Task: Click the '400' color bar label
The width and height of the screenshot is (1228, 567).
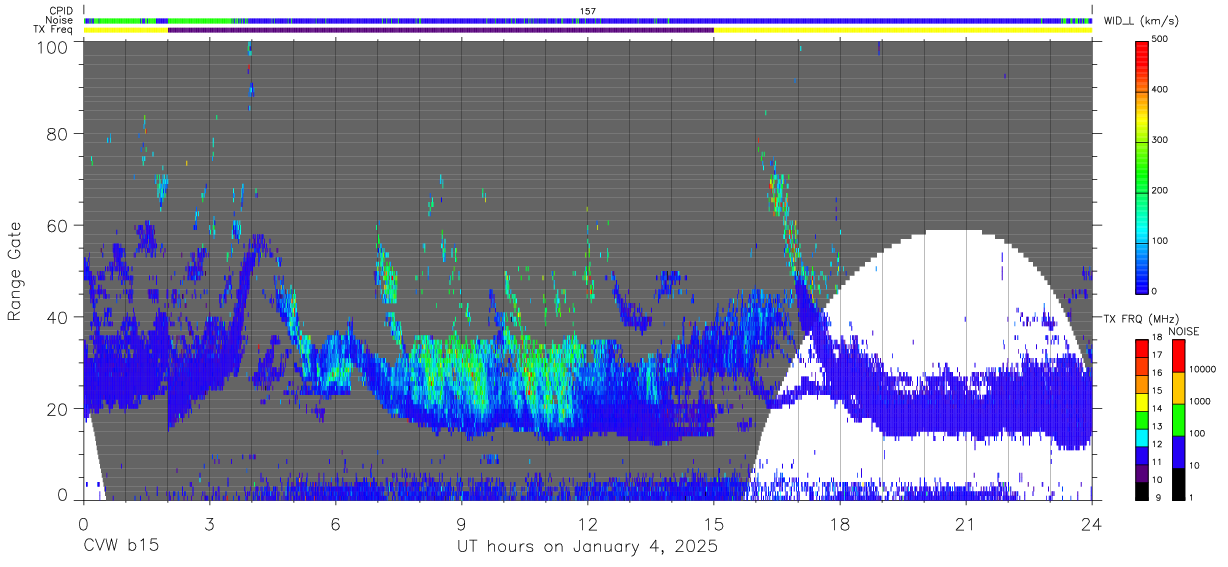Action: click(x=1162, y=89)
